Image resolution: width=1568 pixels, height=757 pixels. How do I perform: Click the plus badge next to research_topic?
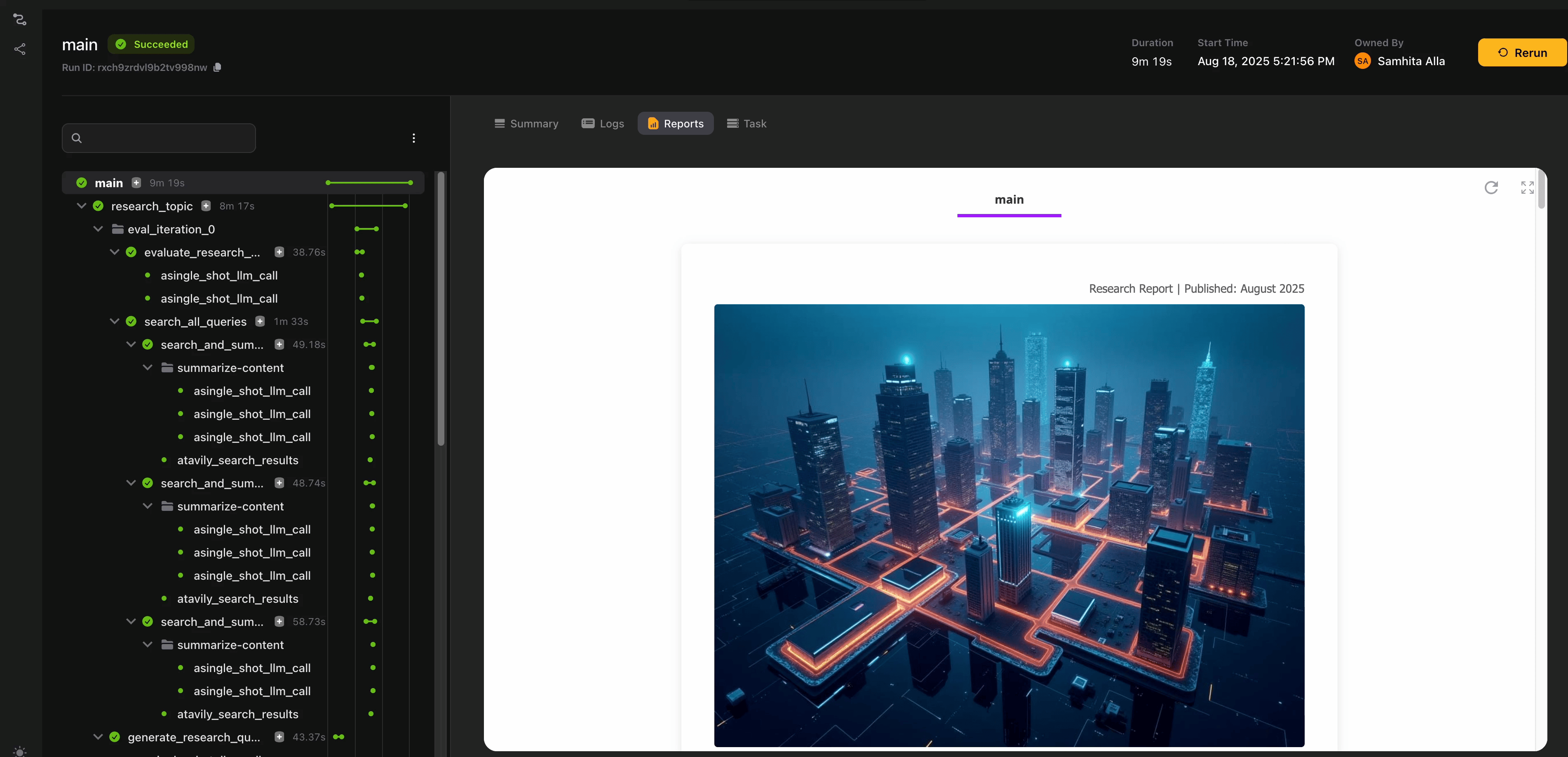pos(207,206)
